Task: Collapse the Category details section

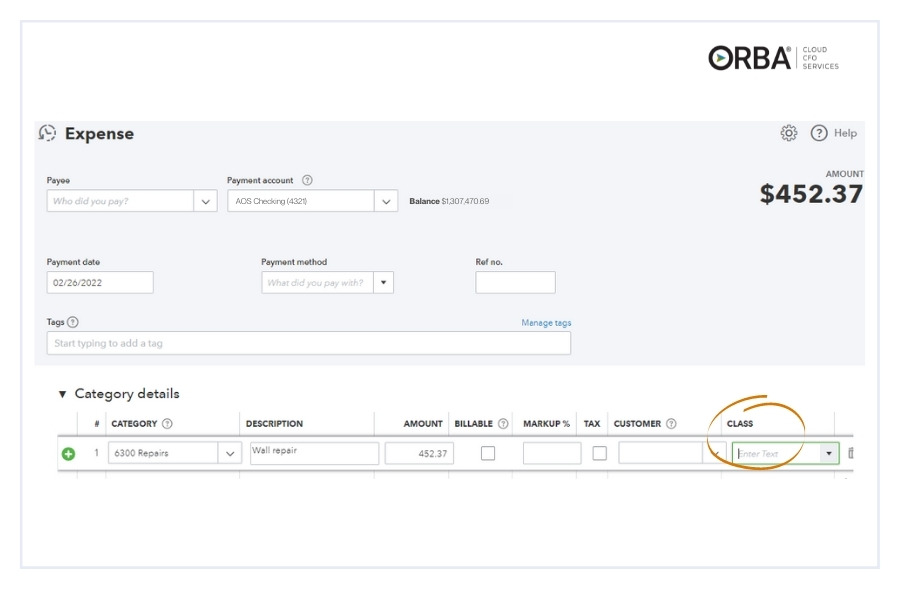Action: point(62,395)
